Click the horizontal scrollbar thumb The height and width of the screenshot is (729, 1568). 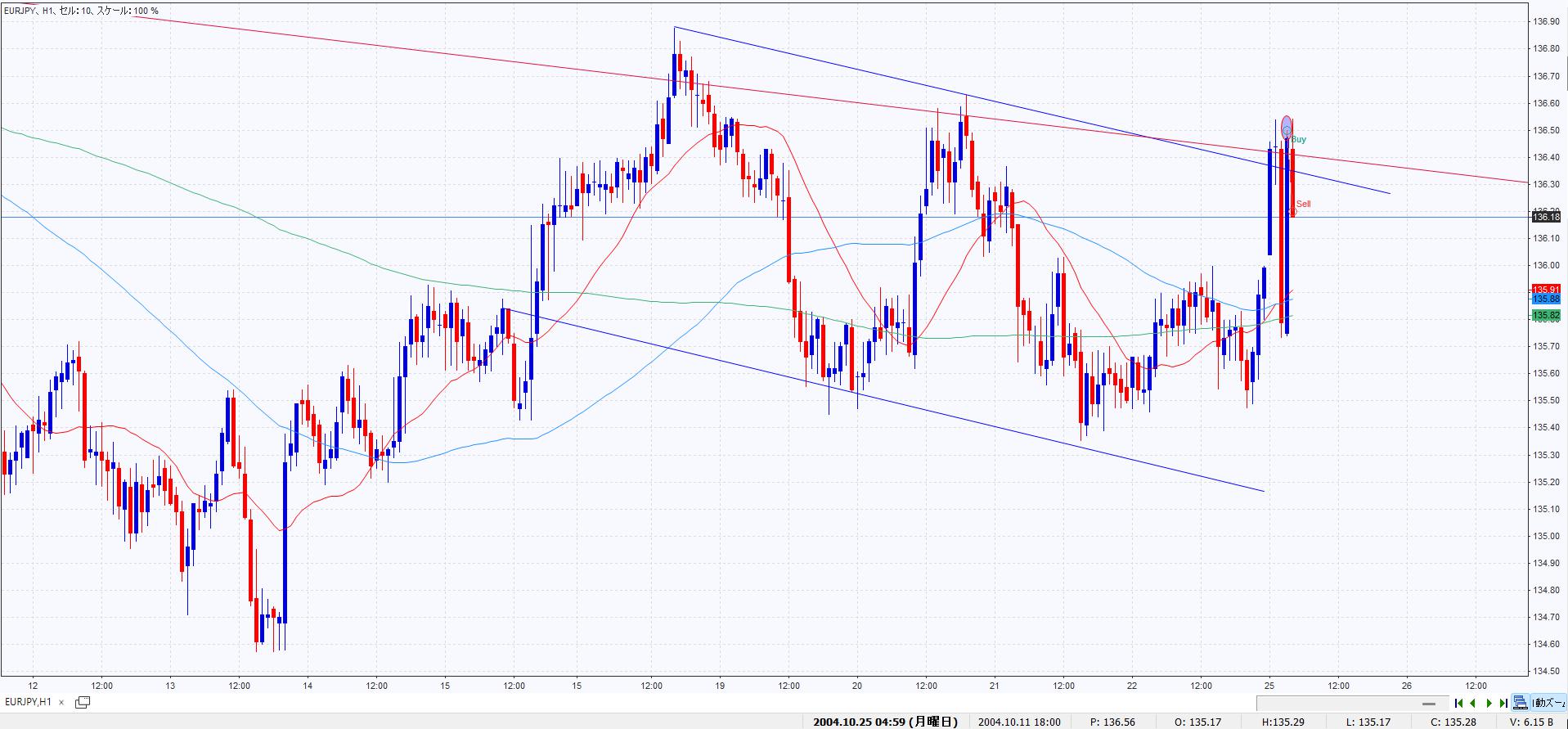pos(1429,704)
